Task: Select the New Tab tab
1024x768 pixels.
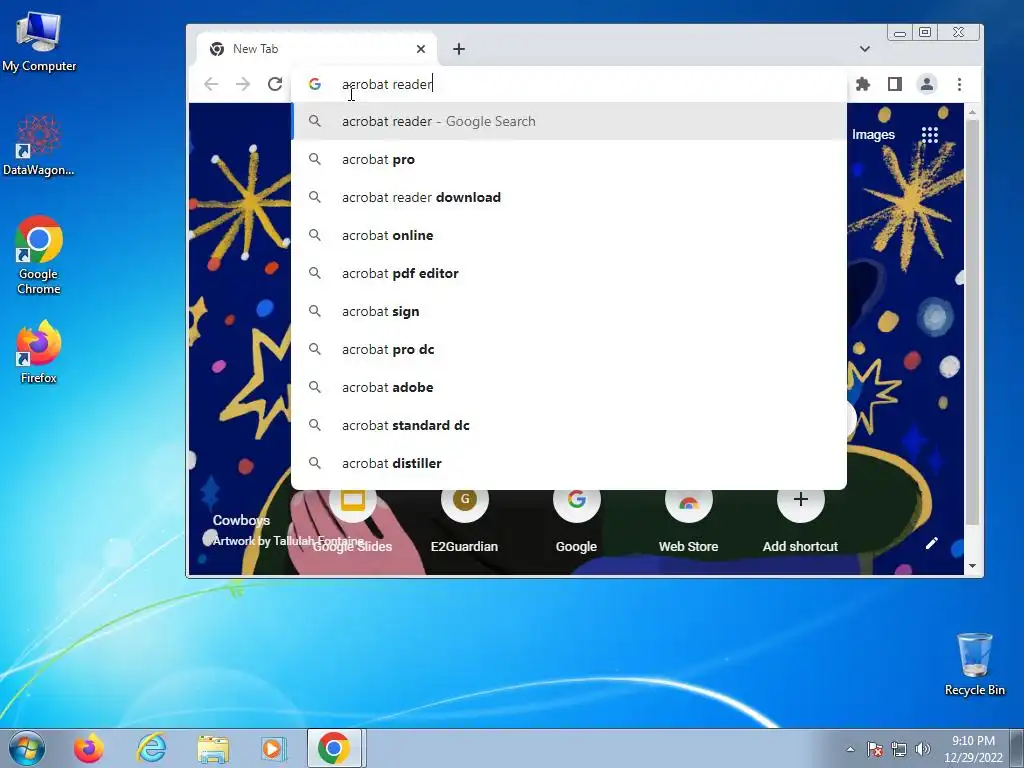Action: click(x=317, y=49)
